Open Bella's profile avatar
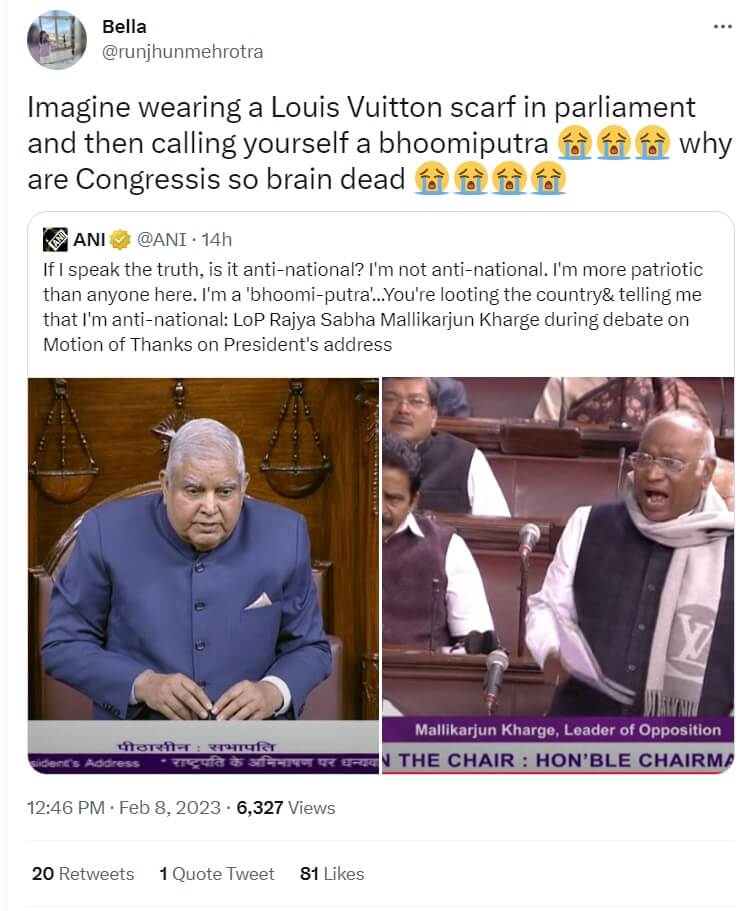755x911 pixels. [56, 40]
